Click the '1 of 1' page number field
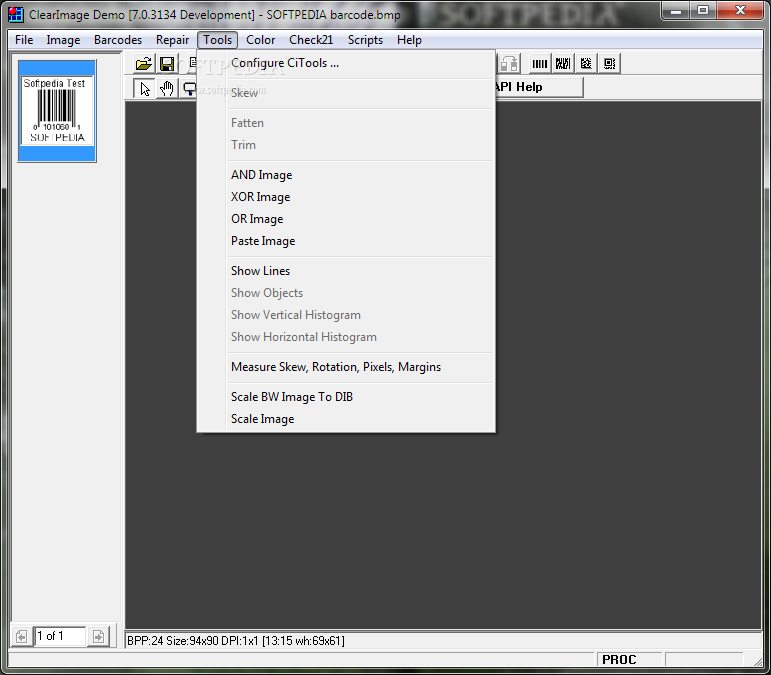This screenshot has width=771, height=675. [x=59, y=636]
